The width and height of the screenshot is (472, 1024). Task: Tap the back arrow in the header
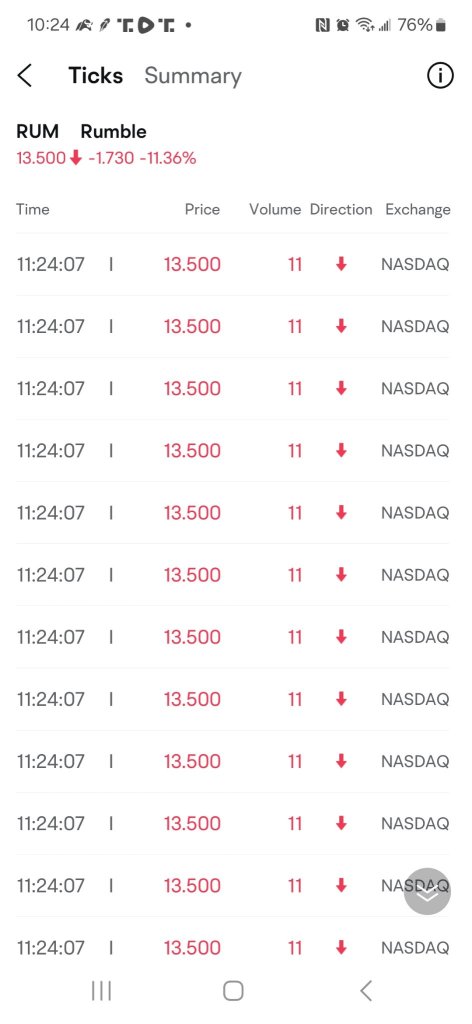pos(24,76)
